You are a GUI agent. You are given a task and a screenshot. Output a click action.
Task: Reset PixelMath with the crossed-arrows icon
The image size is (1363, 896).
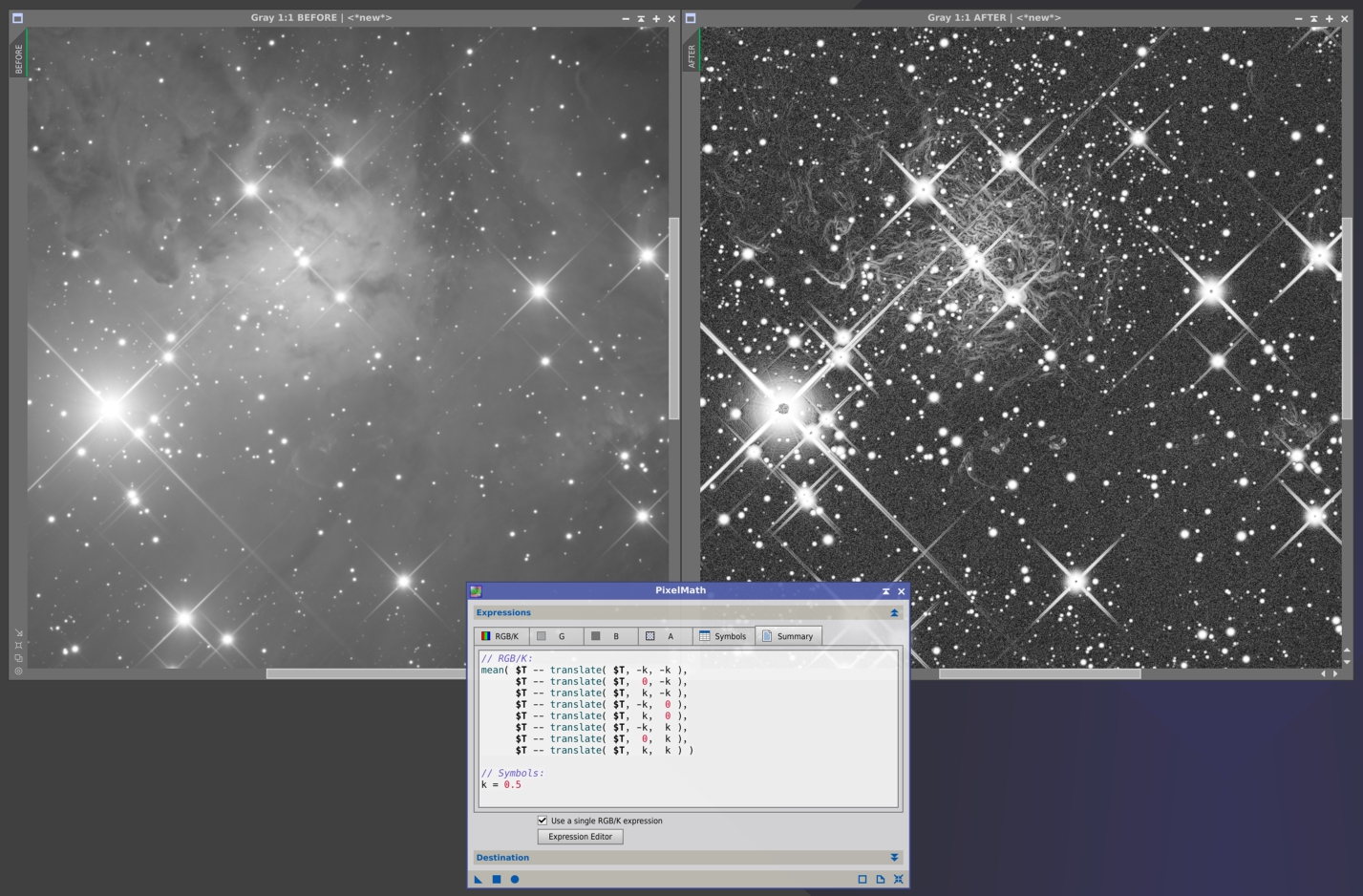(x=899, y=879)
